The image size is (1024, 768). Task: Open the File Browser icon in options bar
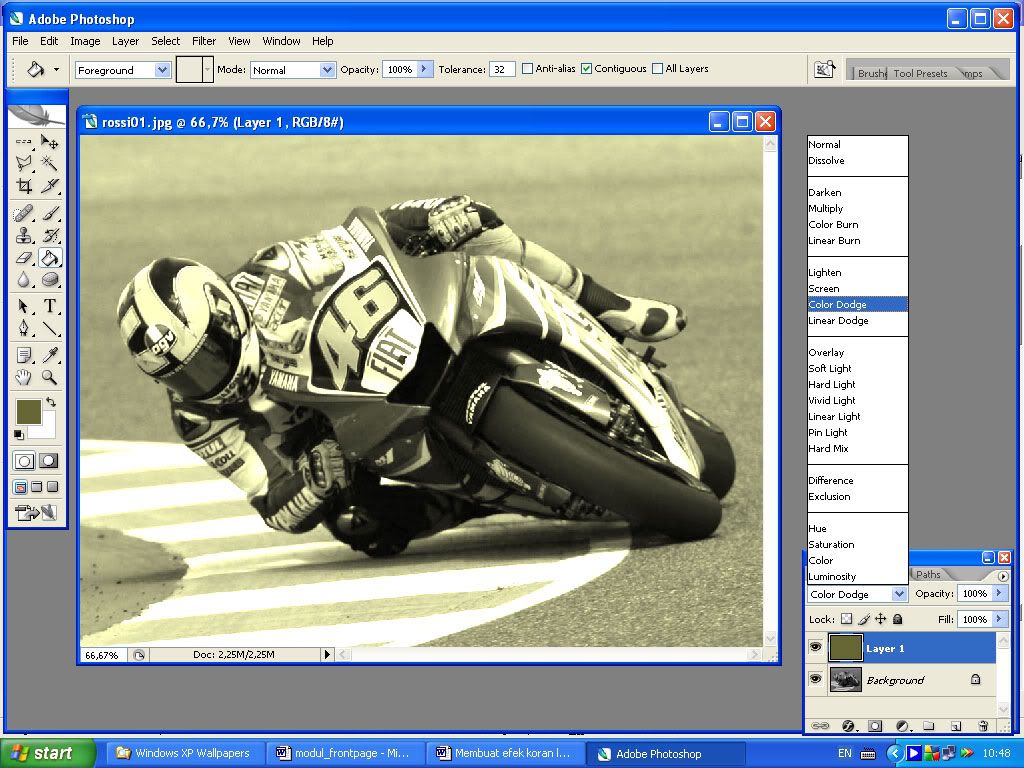[x=824, y=69]
